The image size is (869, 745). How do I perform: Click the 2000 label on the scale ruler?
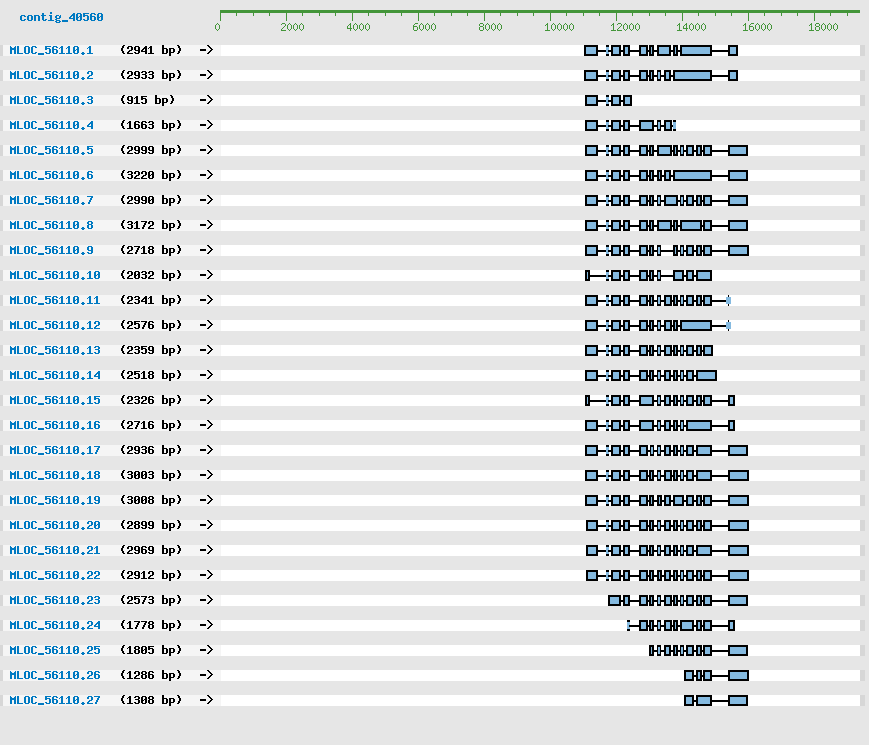[292, 27]
